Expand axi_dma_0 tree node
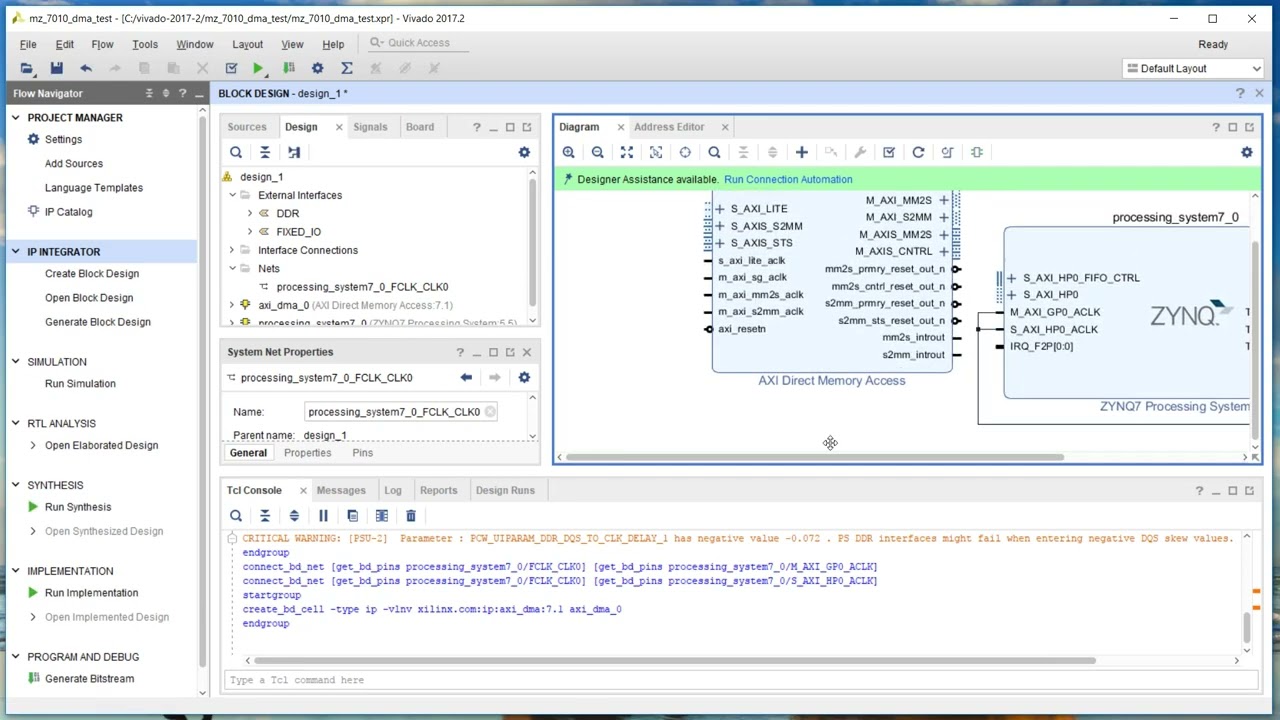The height and width of the screenshot is (720, 1280). (x=232, y=305)
